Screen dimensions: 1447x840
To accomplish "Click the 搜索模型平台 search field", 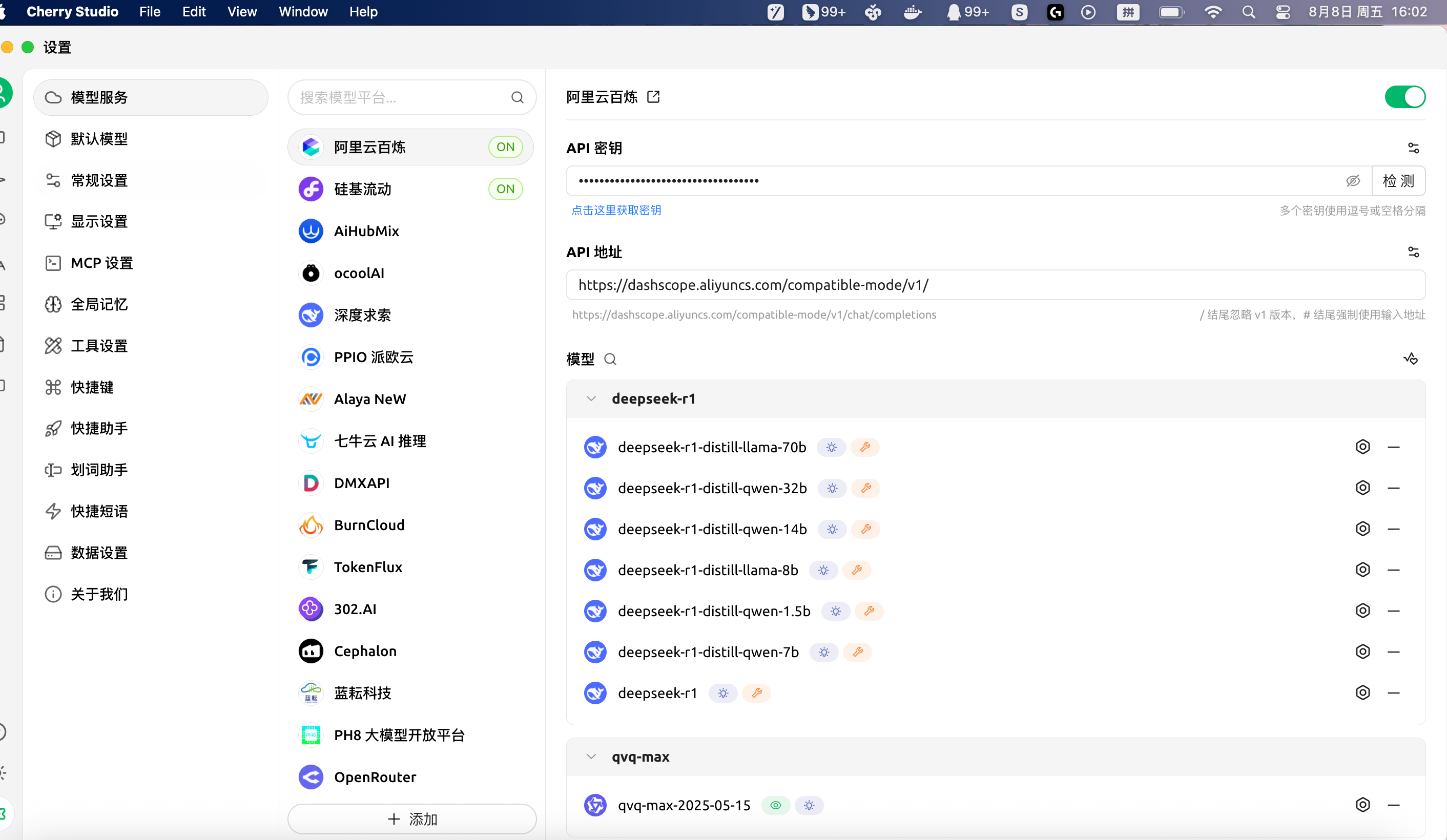I will click(x=402, y=98).
